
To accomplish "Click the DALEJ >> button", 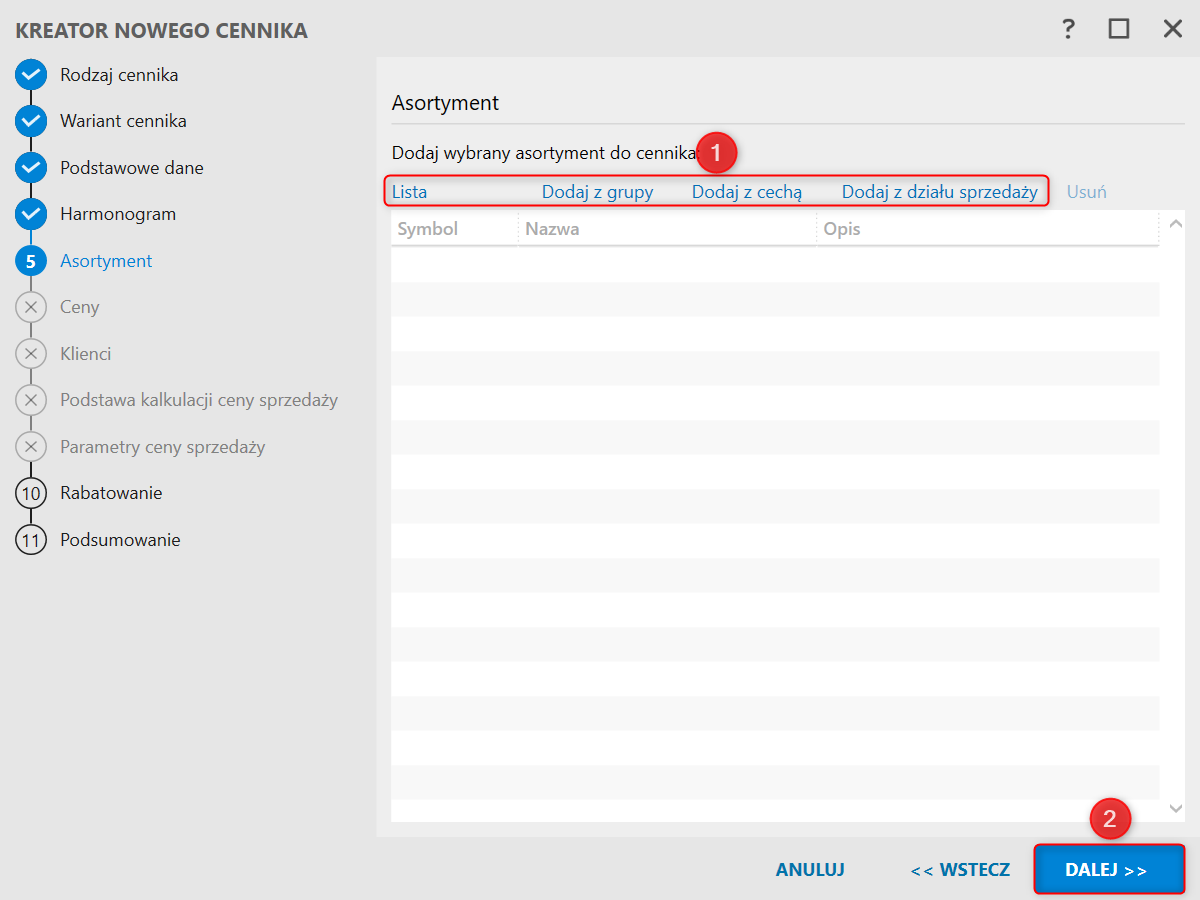I will pos(1109,869).
